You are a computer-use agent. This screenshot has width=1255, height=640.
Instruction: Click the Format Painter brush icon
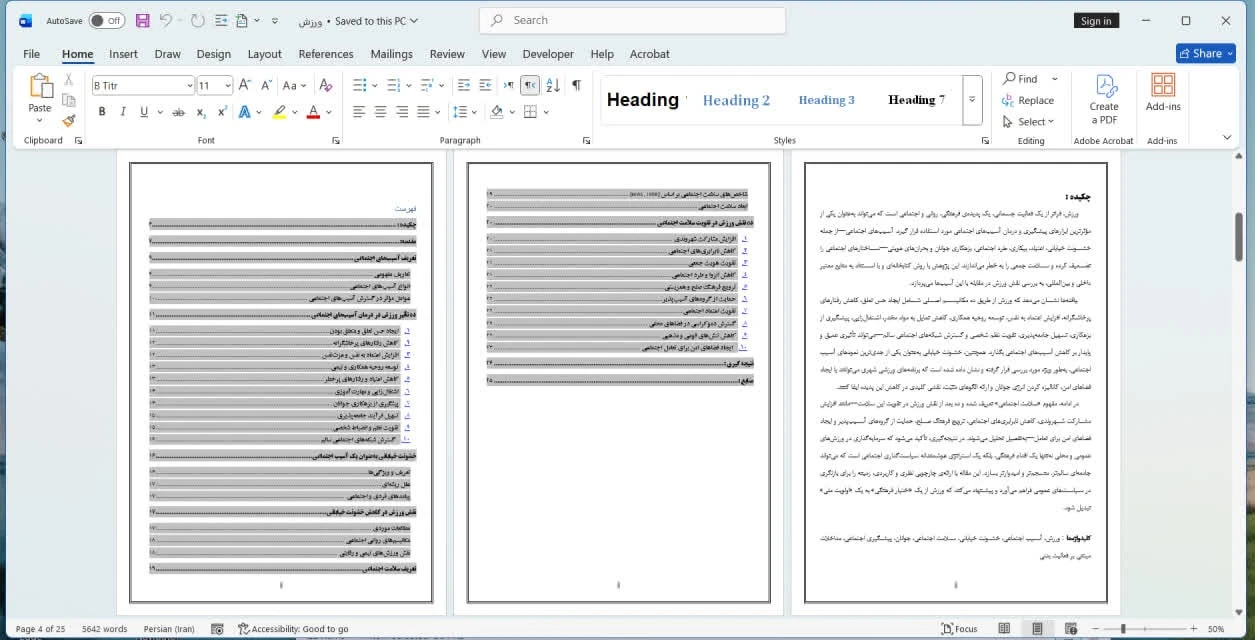coord(69,121)
